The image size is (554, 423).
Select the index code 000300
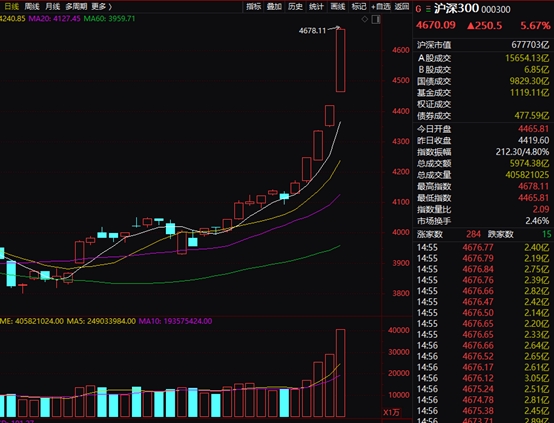496,10
